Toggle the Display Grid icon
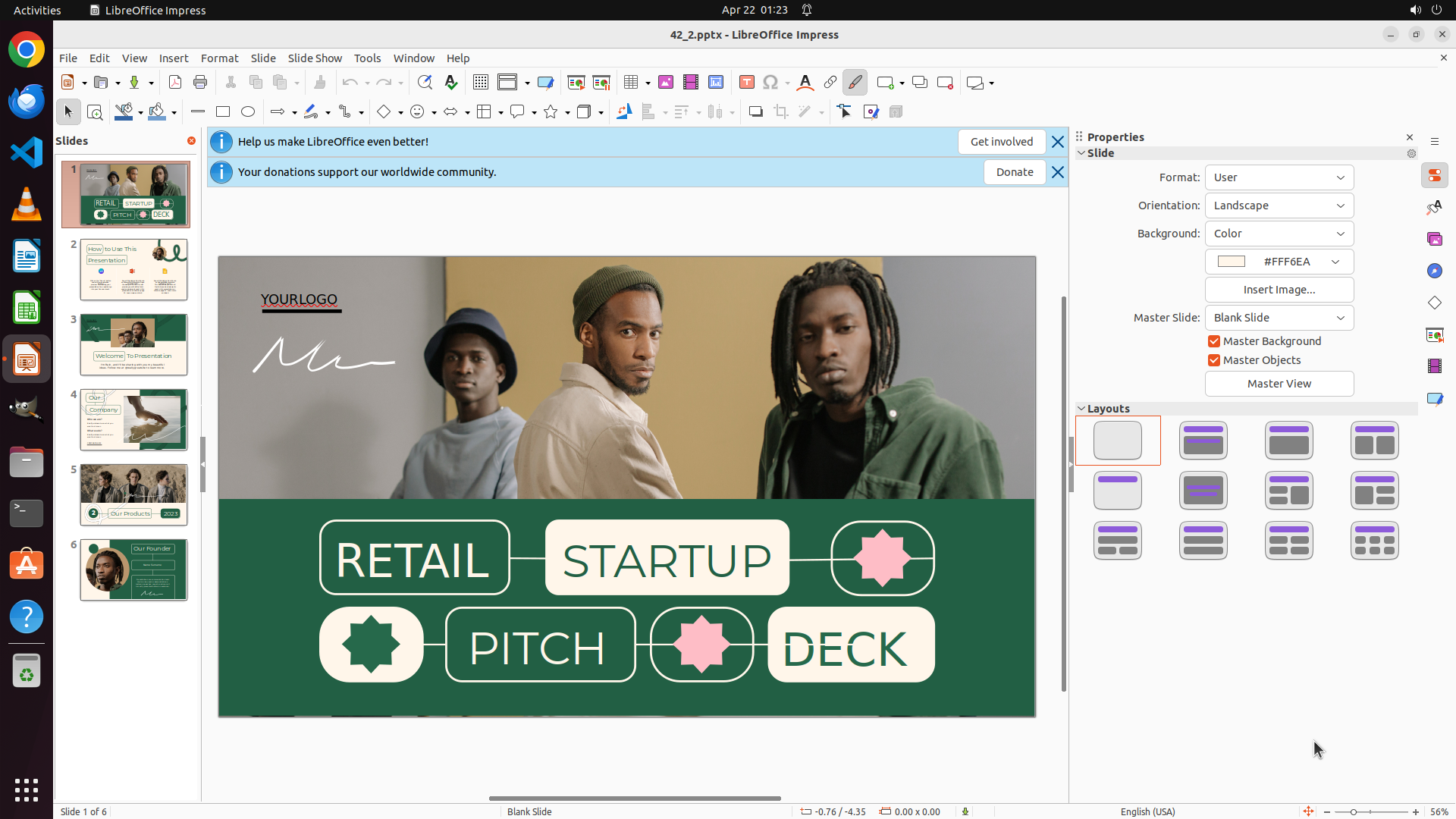The image size is (1456, 819). point(481,83)
